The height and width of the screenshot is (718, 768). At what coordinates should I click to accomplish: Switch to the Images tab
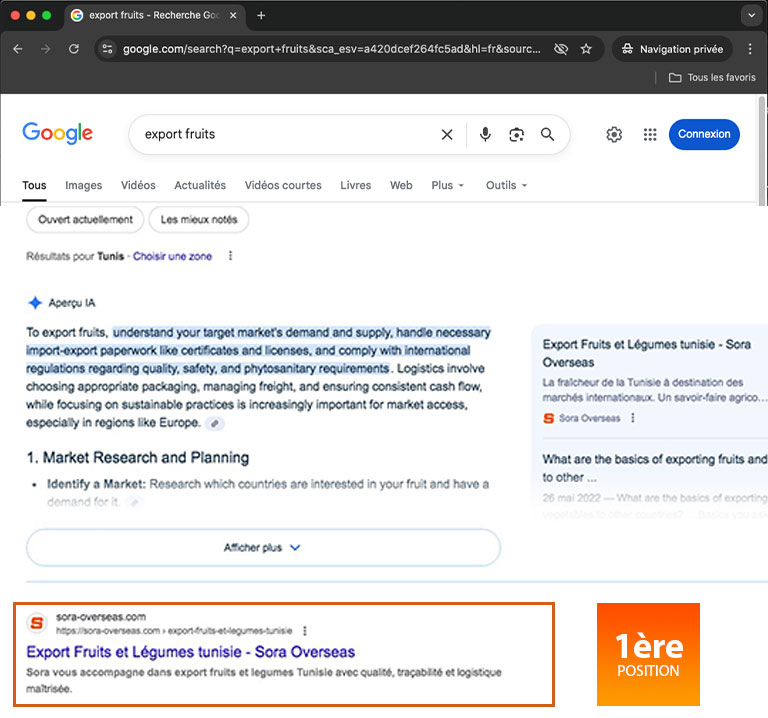[84, 185]
